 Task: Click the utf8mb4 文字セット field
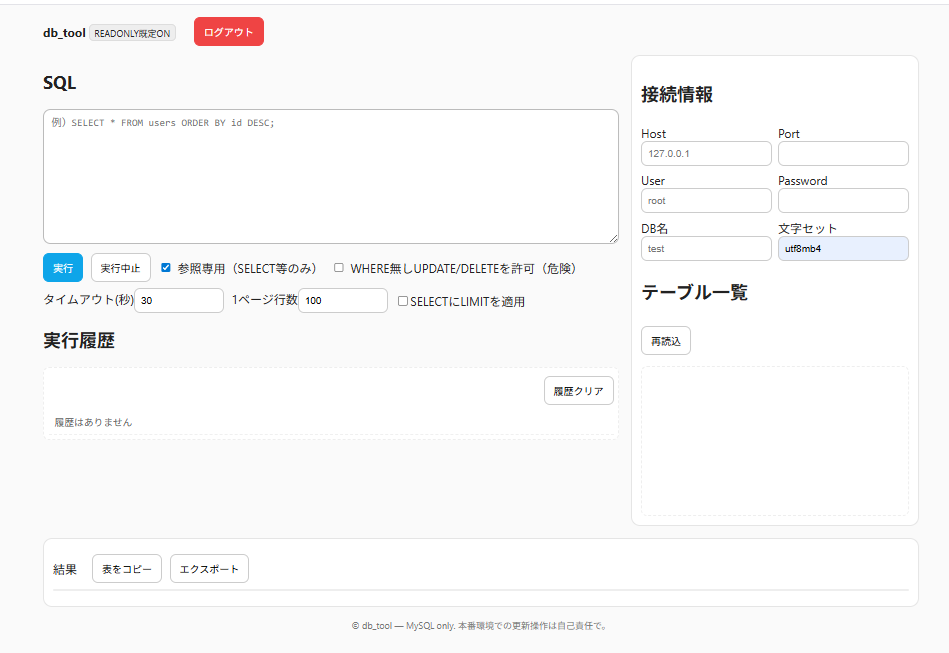tap(843, 248)
